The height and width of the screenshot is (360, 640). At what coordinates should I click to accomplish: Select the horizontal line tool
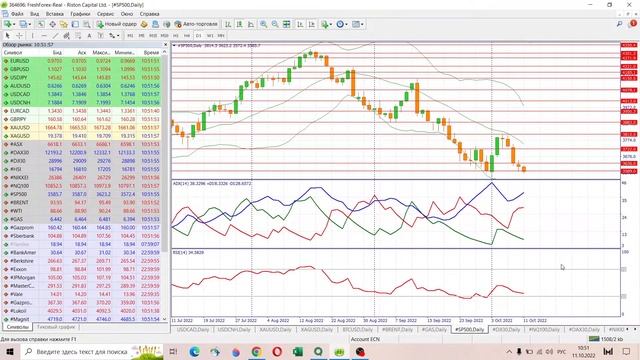coord(44,36)
